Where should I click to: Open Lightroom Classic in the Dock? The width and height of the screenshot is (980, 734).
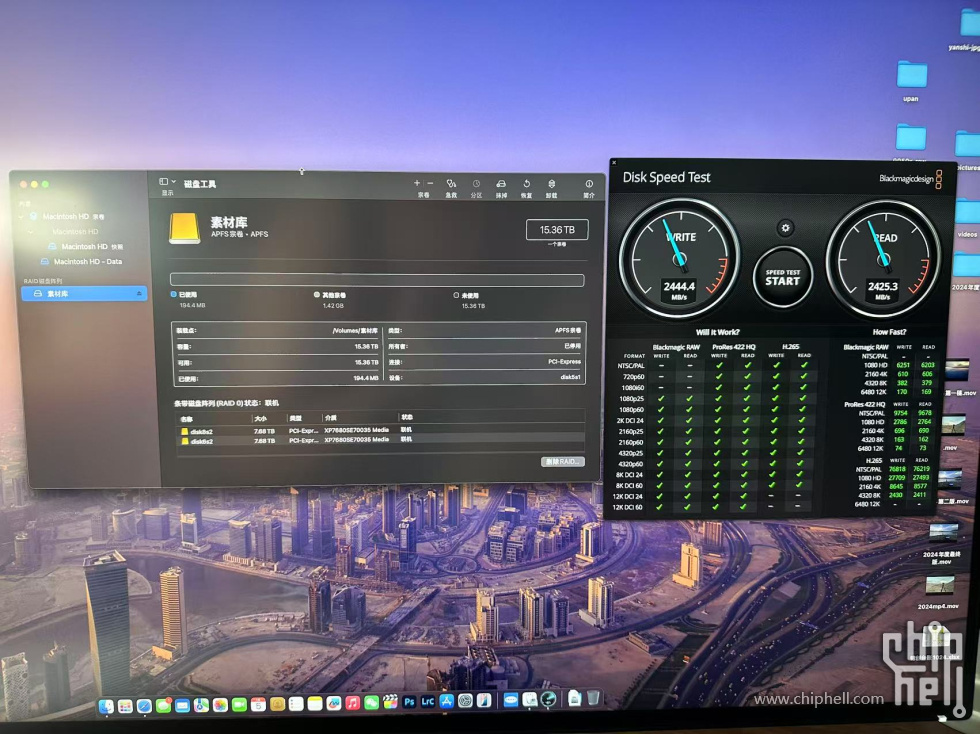[x=428, y=701]
